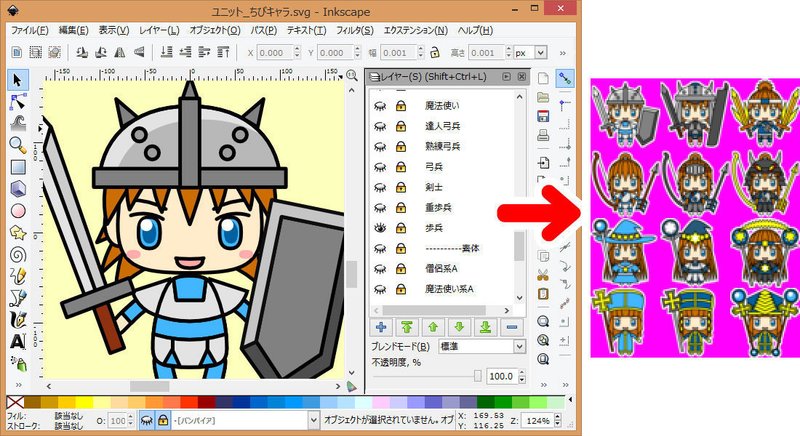Screen dimensions: 800x436
Task: Click raise layer one step up button
Action: (x=433, y=327)
